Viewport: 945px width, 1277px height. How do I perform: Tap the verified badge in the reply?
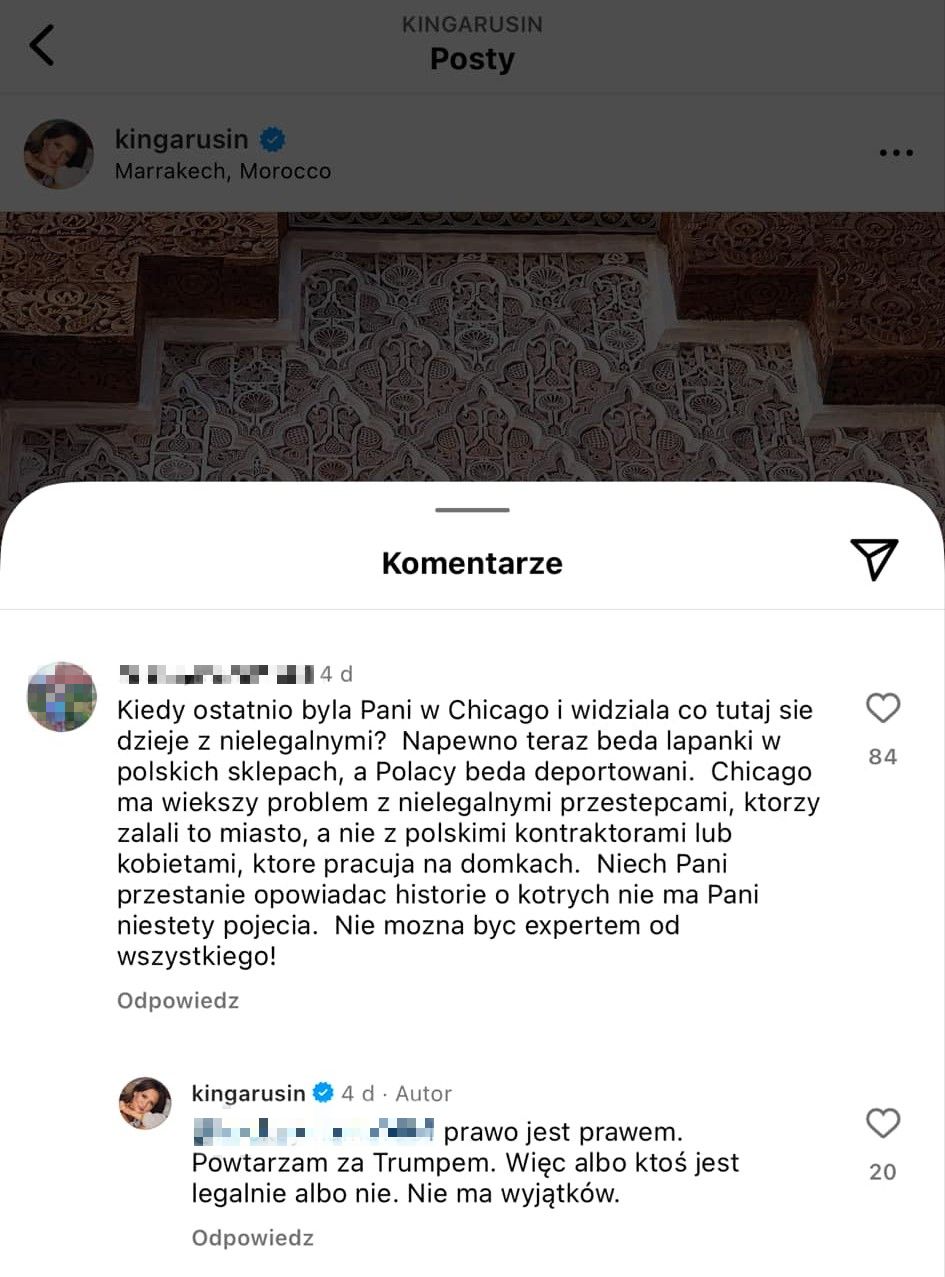pyautogui.click(x=323, y=1093)
